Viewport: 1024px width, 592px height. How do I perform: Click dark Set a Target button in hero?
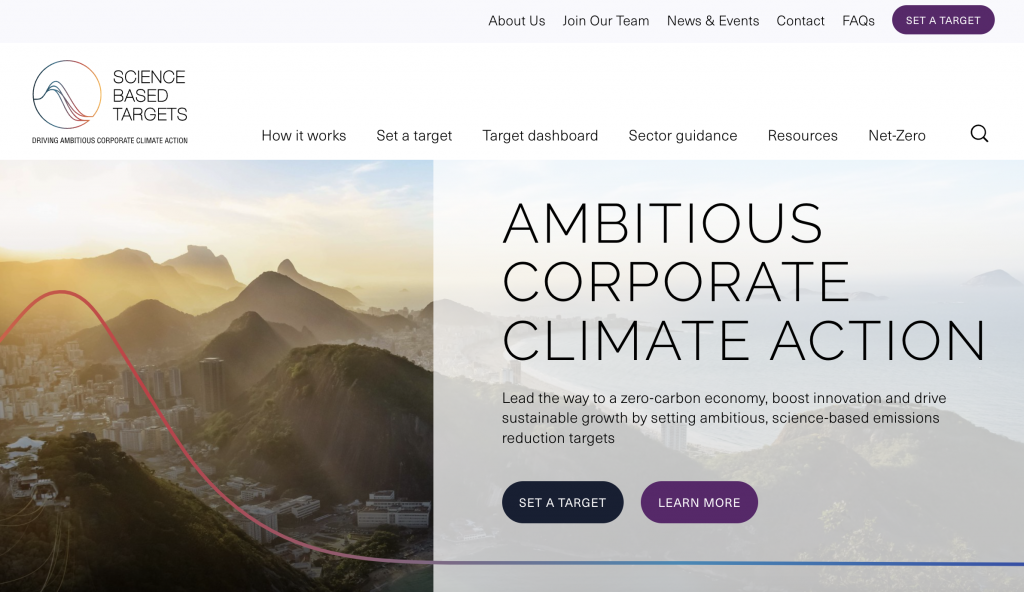point(563,502)
